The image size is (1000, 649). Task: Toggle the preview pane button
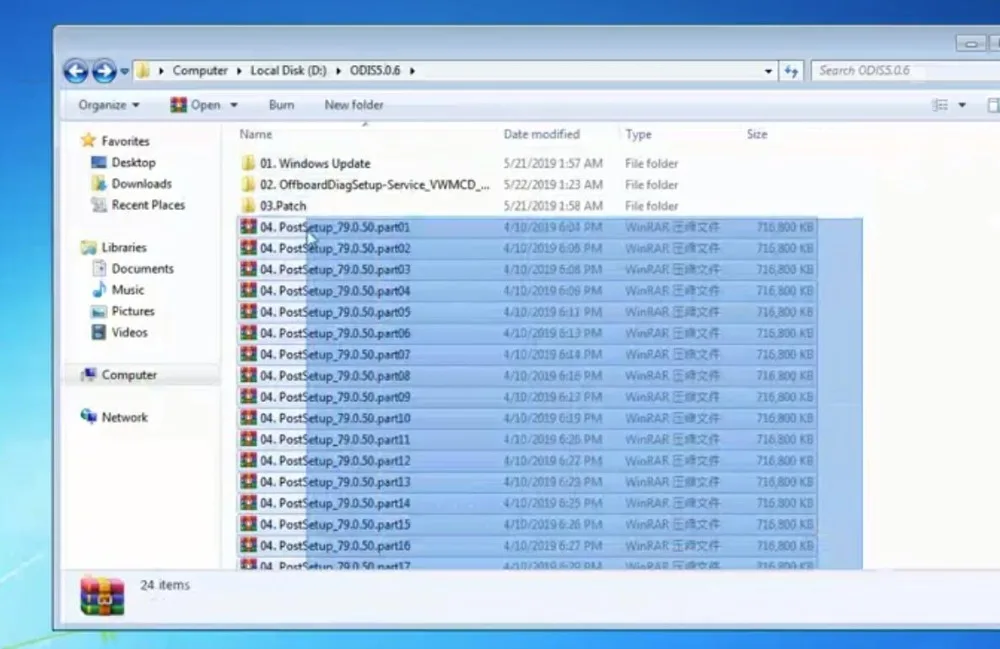[993, 105]
